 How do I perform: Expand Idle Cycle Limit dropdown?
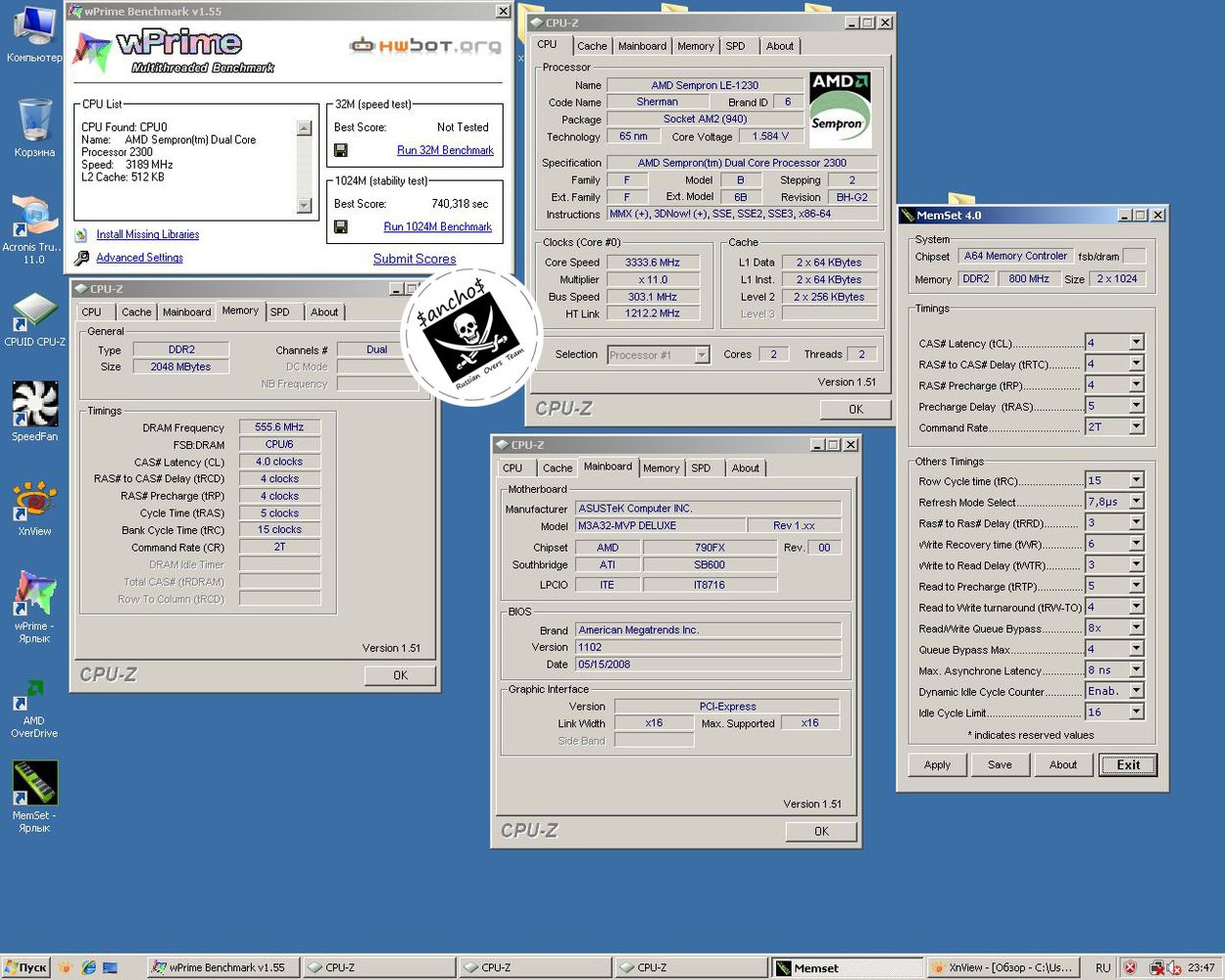1136,712
